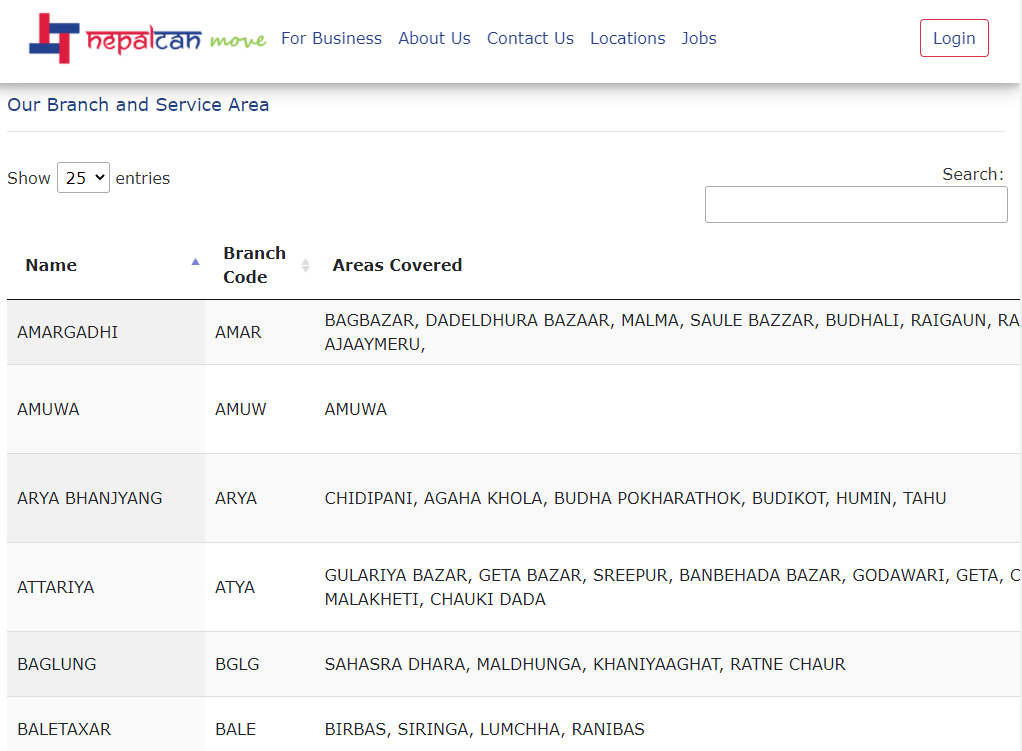
Task: Select the ARYA BHANJYANG row name
Action: click(x=89, y=498)
